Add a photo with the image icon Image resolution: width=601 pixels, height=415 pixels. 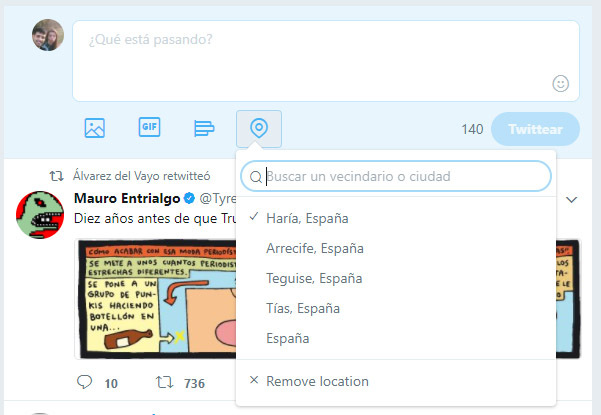tap(94, 128)
